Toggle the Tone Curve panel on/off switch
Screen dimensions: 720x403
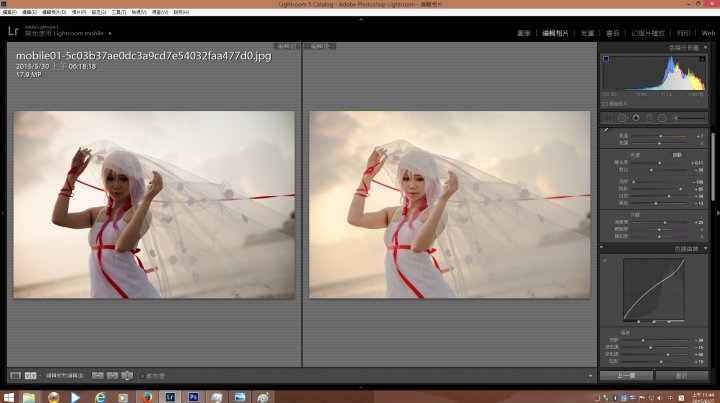(x=602, y=248)
